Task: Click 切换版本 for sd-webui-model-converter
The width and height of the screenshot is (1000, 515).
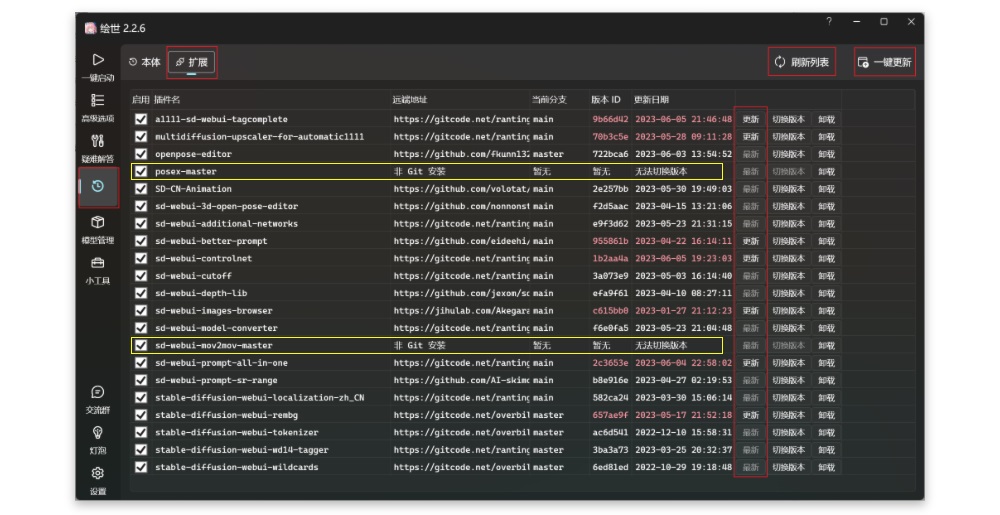Action: pos(788,328)
